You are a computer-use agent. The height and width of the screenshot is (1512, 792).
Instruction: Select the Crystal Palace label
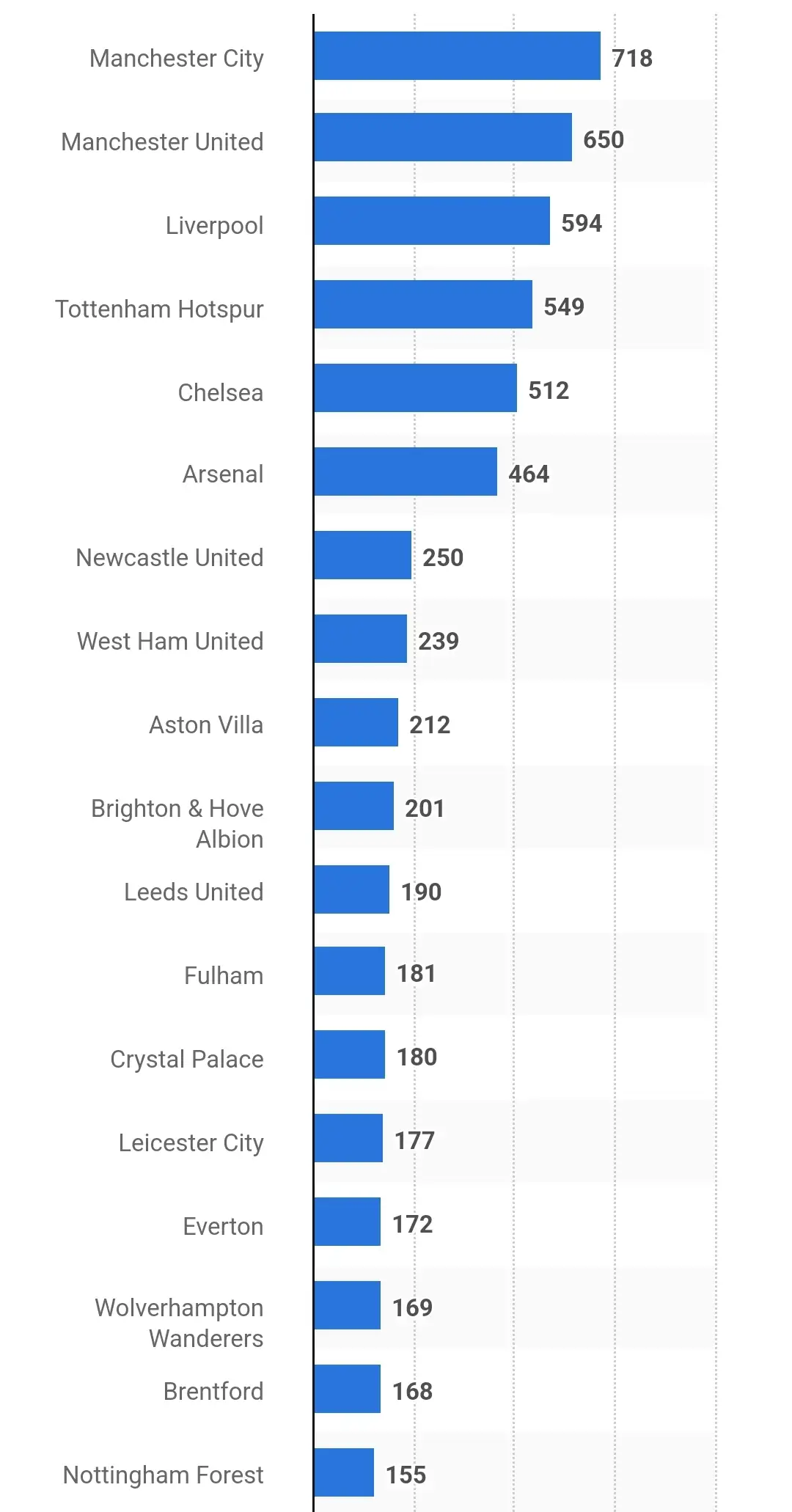(187, 1059)
